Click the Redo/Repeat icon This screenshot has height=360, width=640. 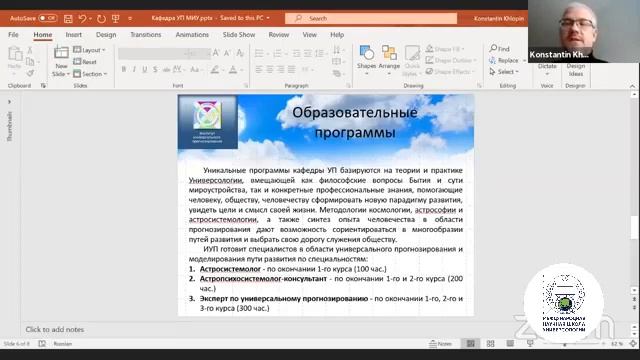[101, 18]
